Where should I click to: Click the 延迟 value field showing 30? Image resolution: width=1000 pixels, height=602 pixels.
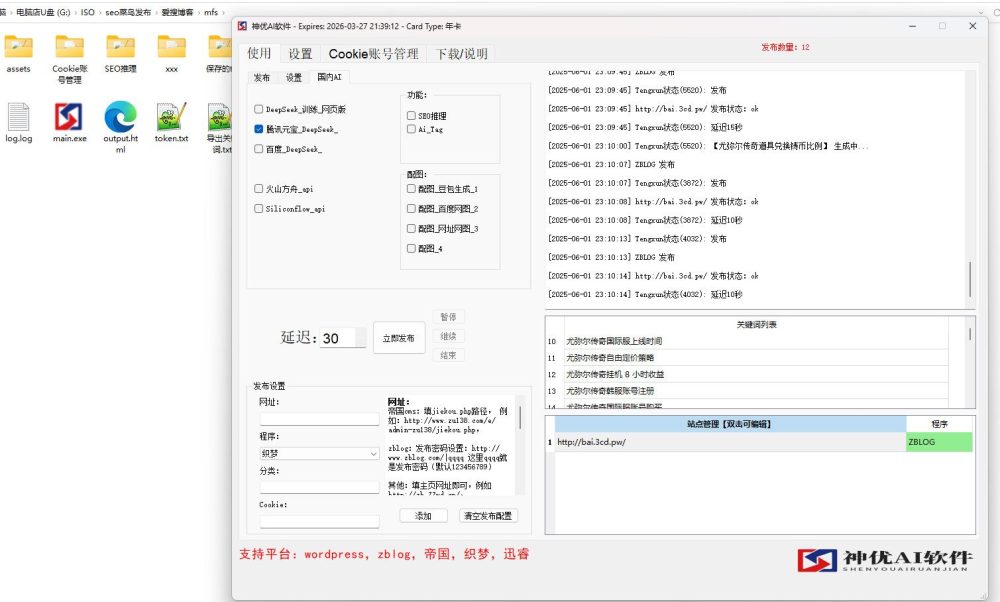tap(337, 338)
